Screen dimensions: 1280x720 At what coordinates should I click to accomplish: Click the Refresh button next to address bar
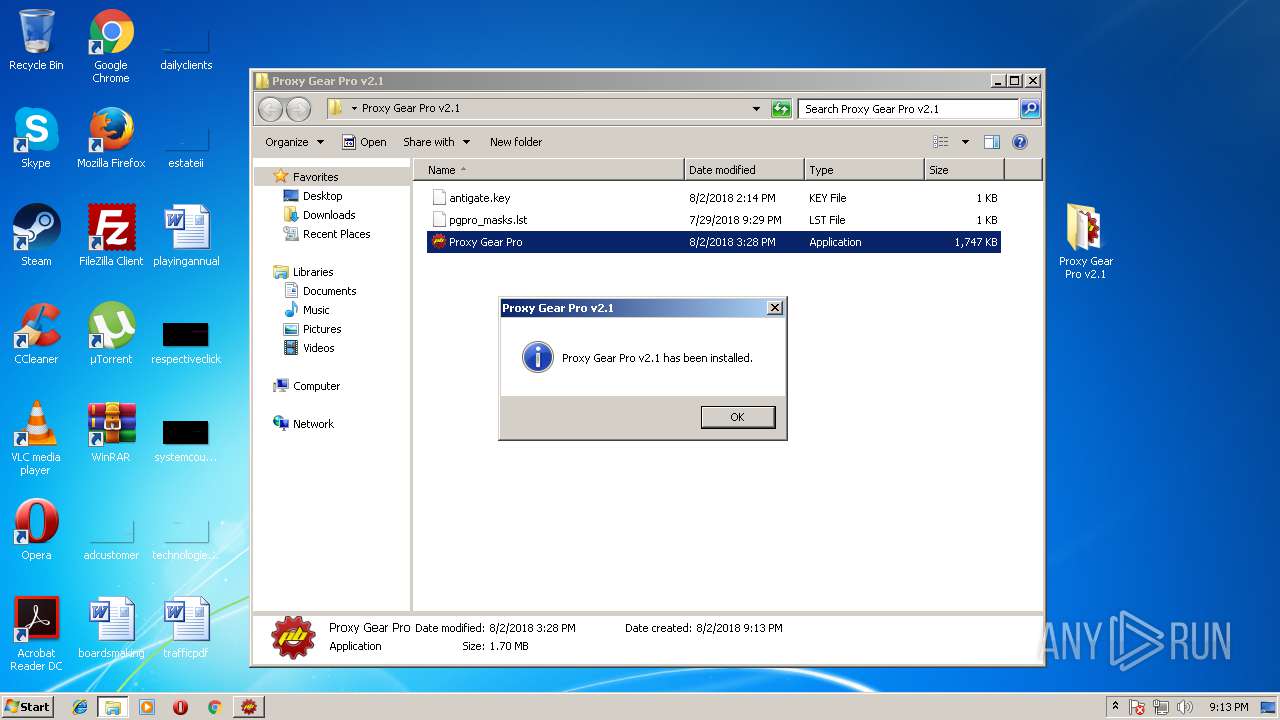pyautogui.click(x=781, y=109)
